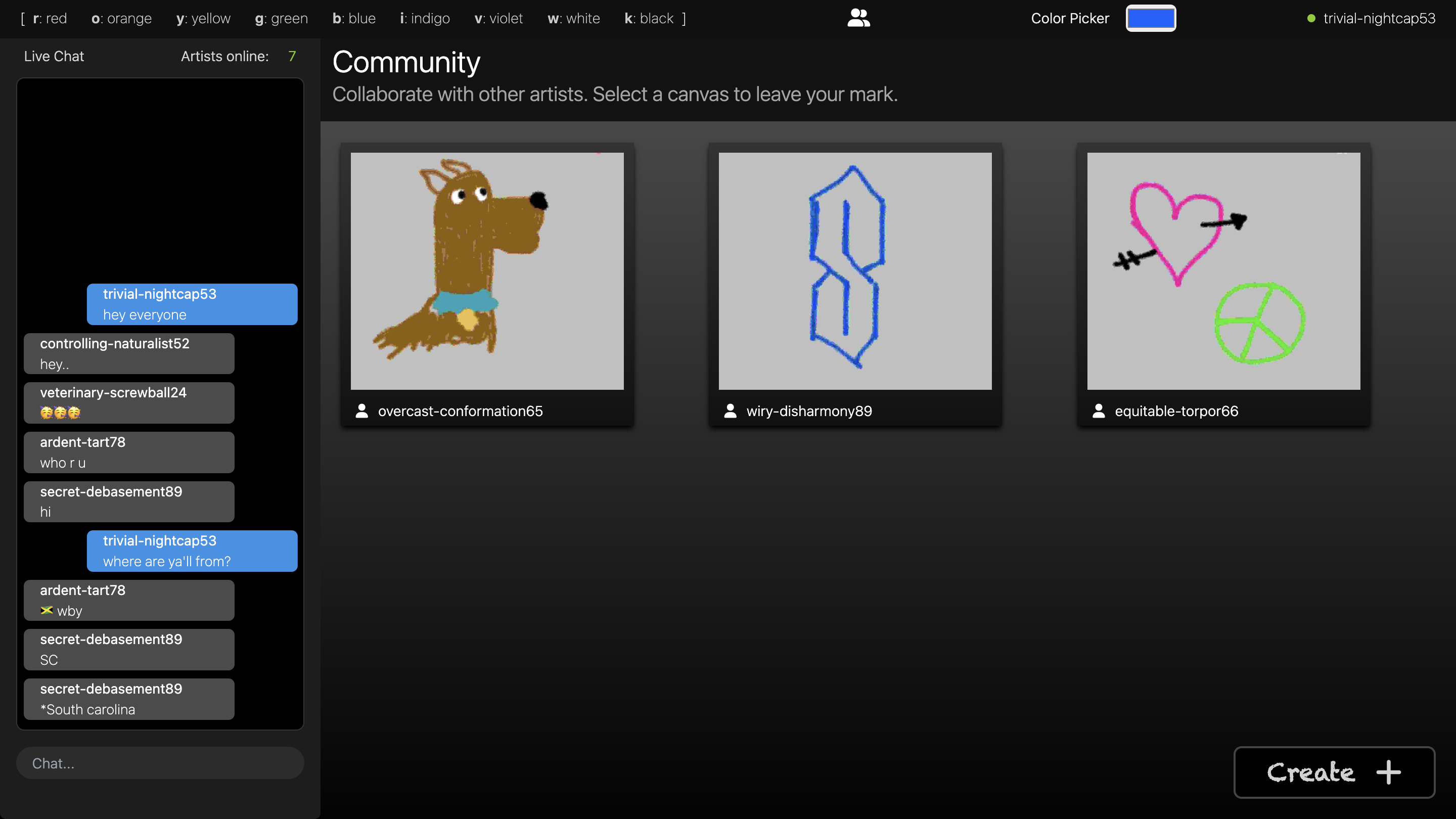Select the 'k: black' shortcut label
Screen dimensions: 1456x819
649,19
